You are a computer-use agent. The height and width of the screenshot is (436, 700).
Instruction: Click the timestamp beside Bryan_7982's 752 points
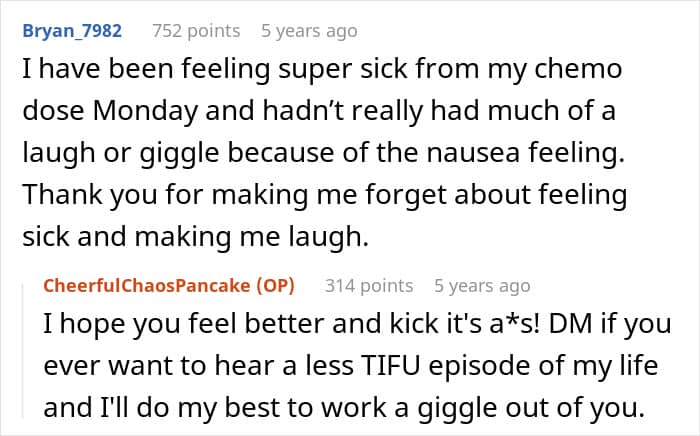[309, 31]
